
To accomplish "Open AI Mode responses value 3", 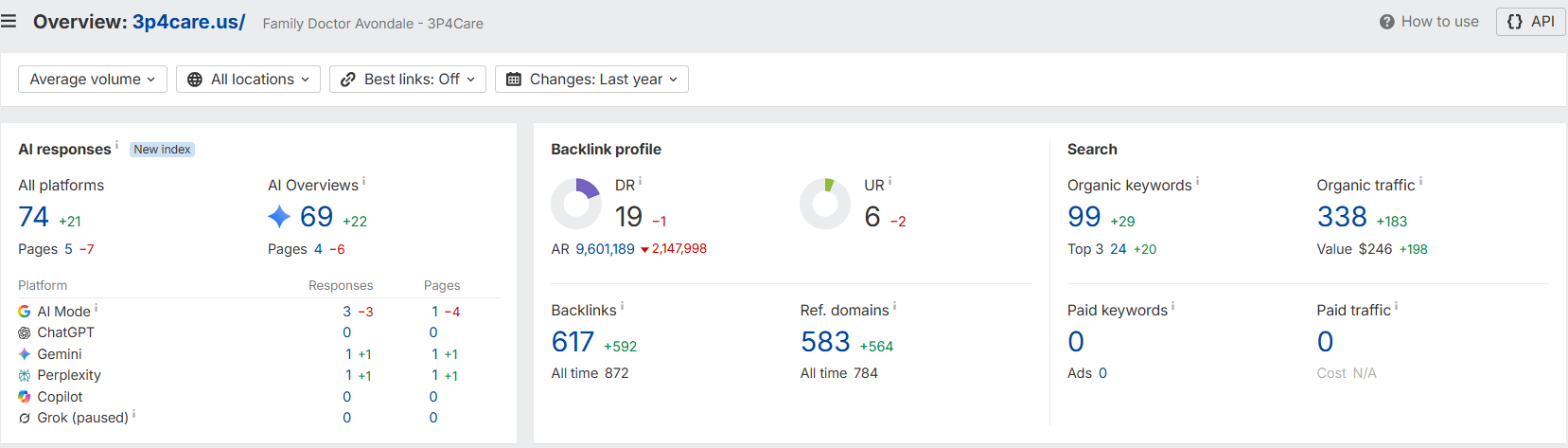I will click(x=347, y=312).
